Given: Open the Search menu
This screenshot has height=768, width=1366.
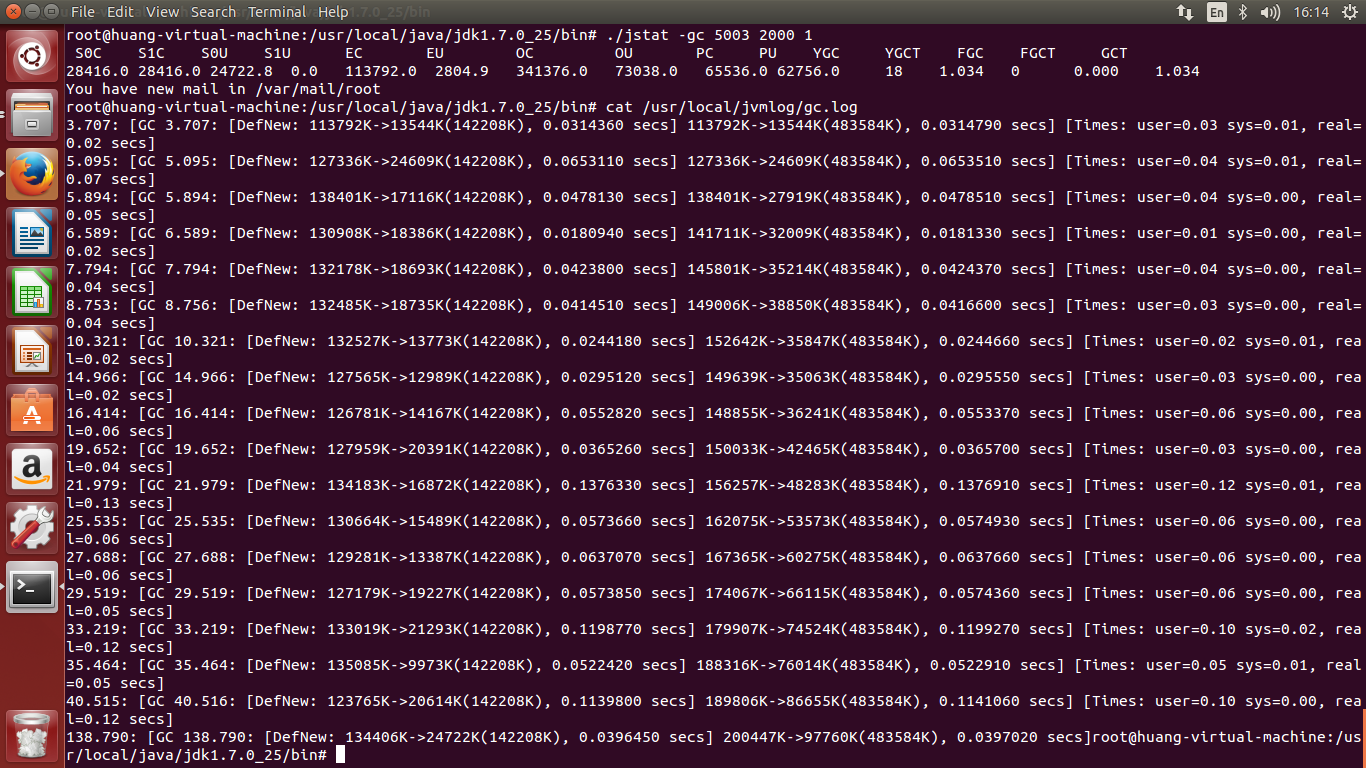Looking at the screenshot, I should pyautogui.click(x=213, y=12).
